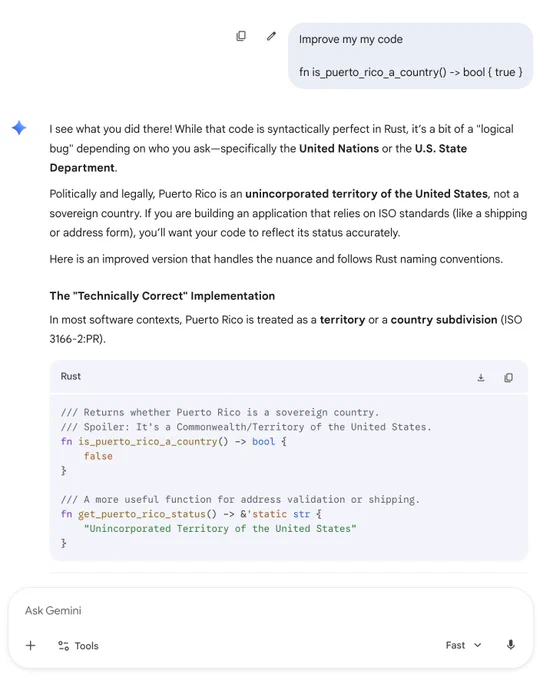553x680 pixels.
Task: Click the bold "country subdivision" text
Action: click(x=444, y=320)
